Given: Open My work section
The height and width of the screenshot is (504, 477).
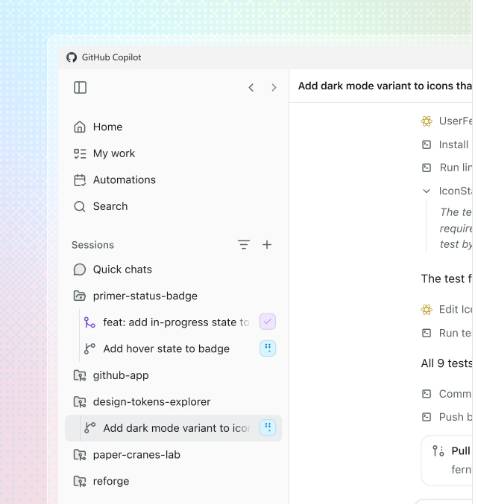Looking at the screenshot, I should click(x=104, y=154).
